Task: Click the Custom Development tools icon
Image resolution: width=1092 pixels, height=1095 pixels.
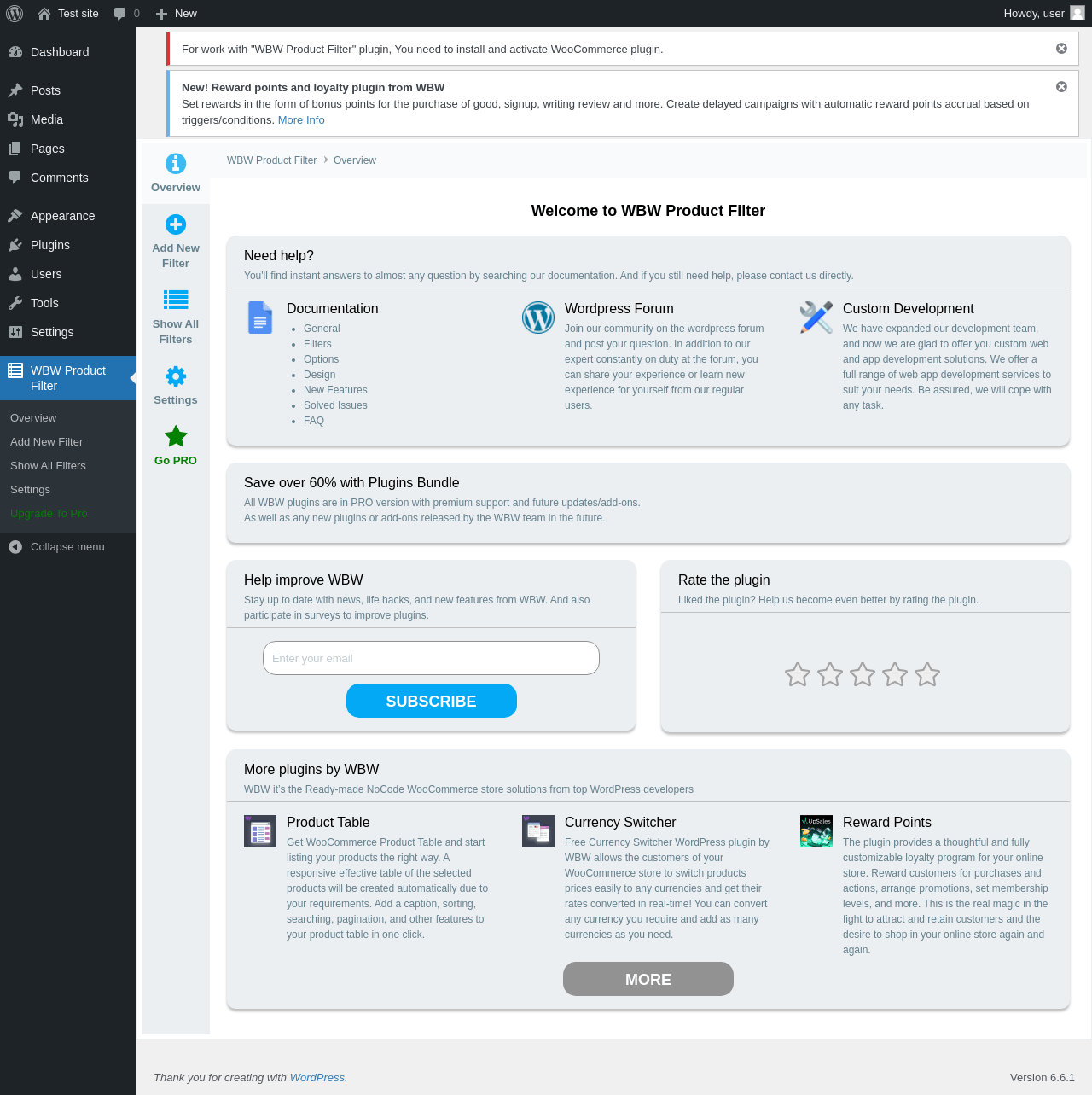Action: pyautogui.click(x=816, y=317)
